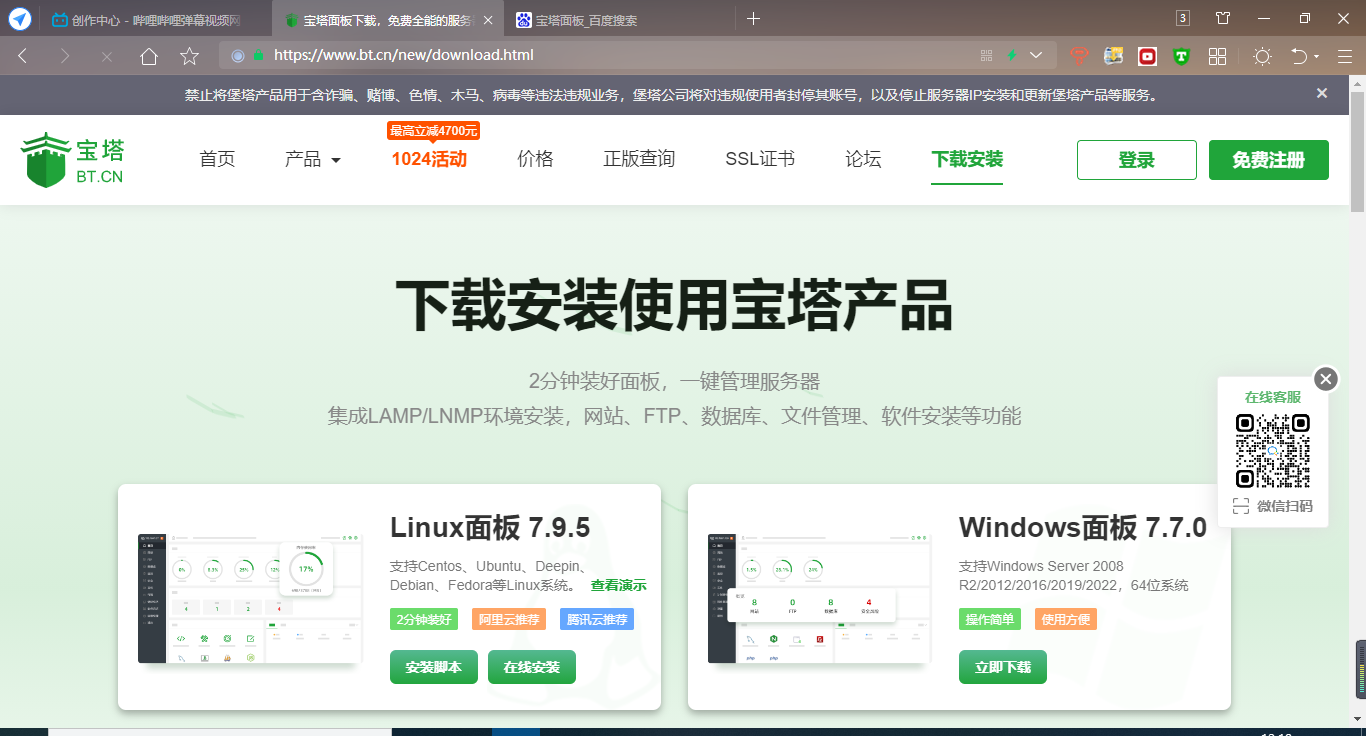The width and height of the screenshot is (1366, 736).
Task: Click the 在线安装 button
Action: tap(532, 667)
